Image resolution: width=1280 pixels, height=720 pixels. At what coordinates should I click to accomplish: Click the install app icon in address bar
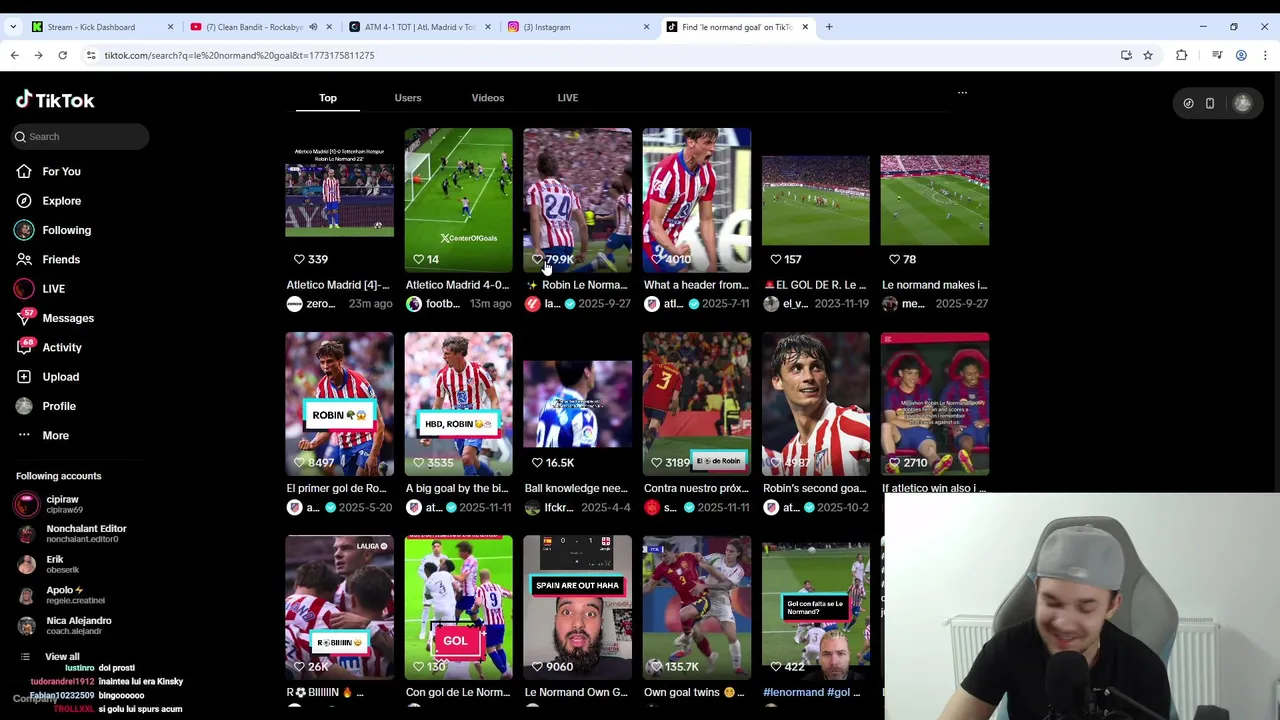point(1126,55)
